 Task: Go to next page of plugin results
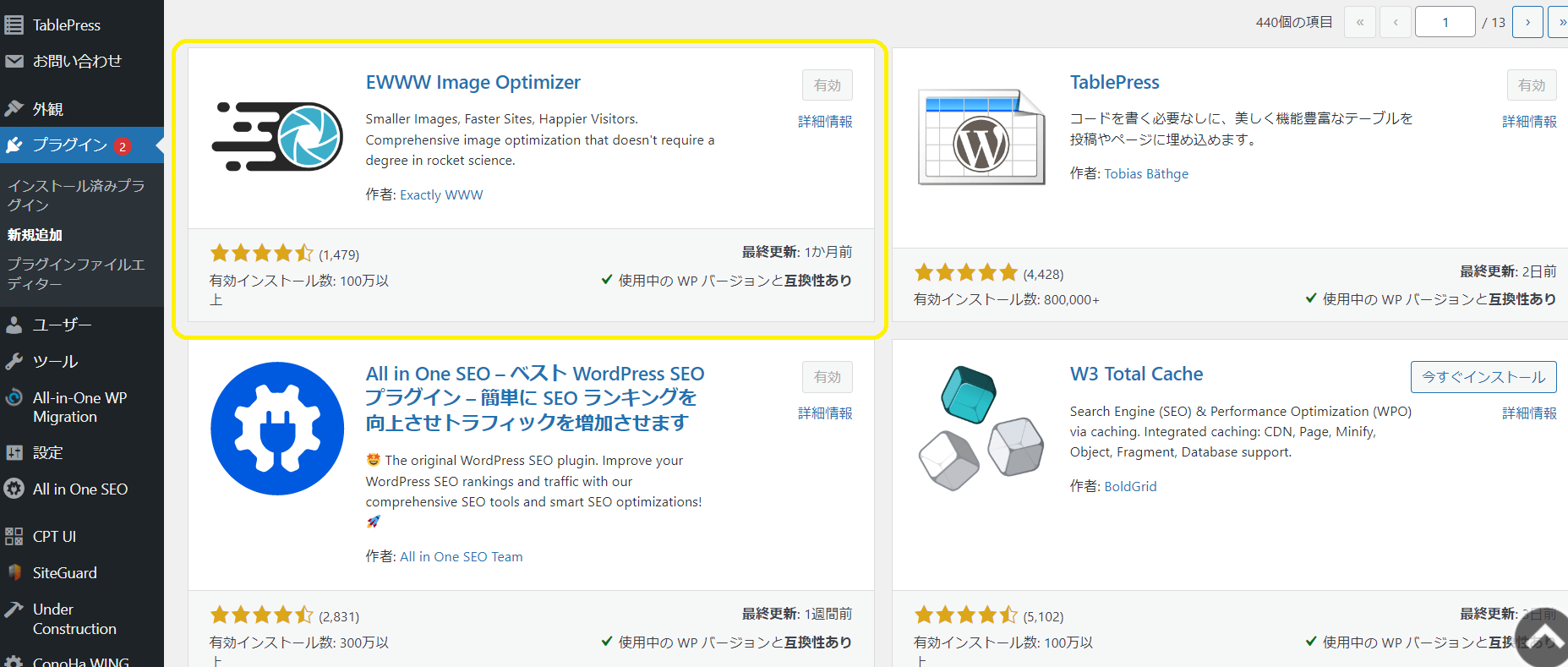pos(1527,22)
